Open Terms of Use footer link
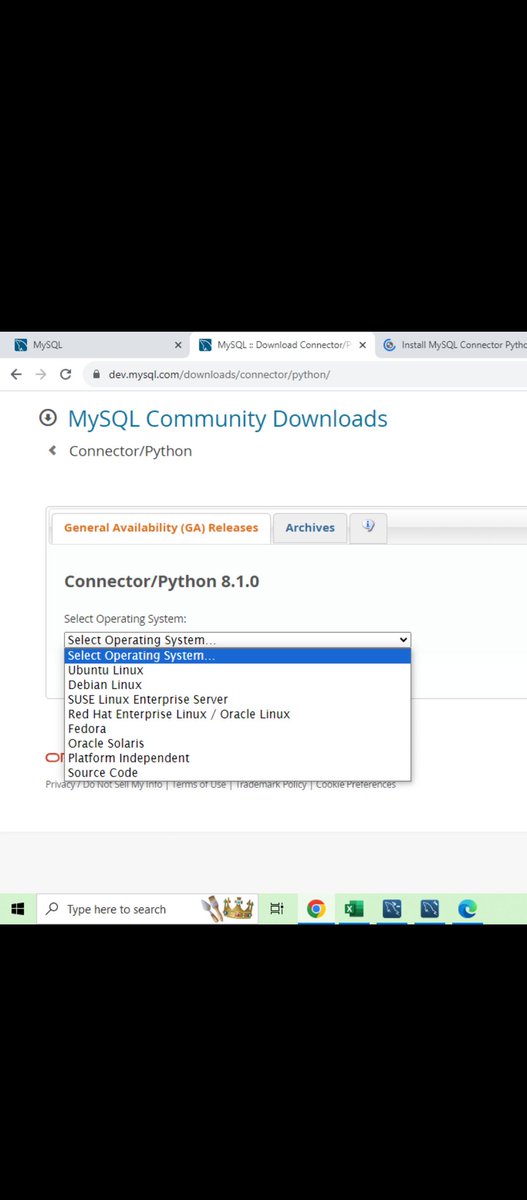 [x=199, y=785]
